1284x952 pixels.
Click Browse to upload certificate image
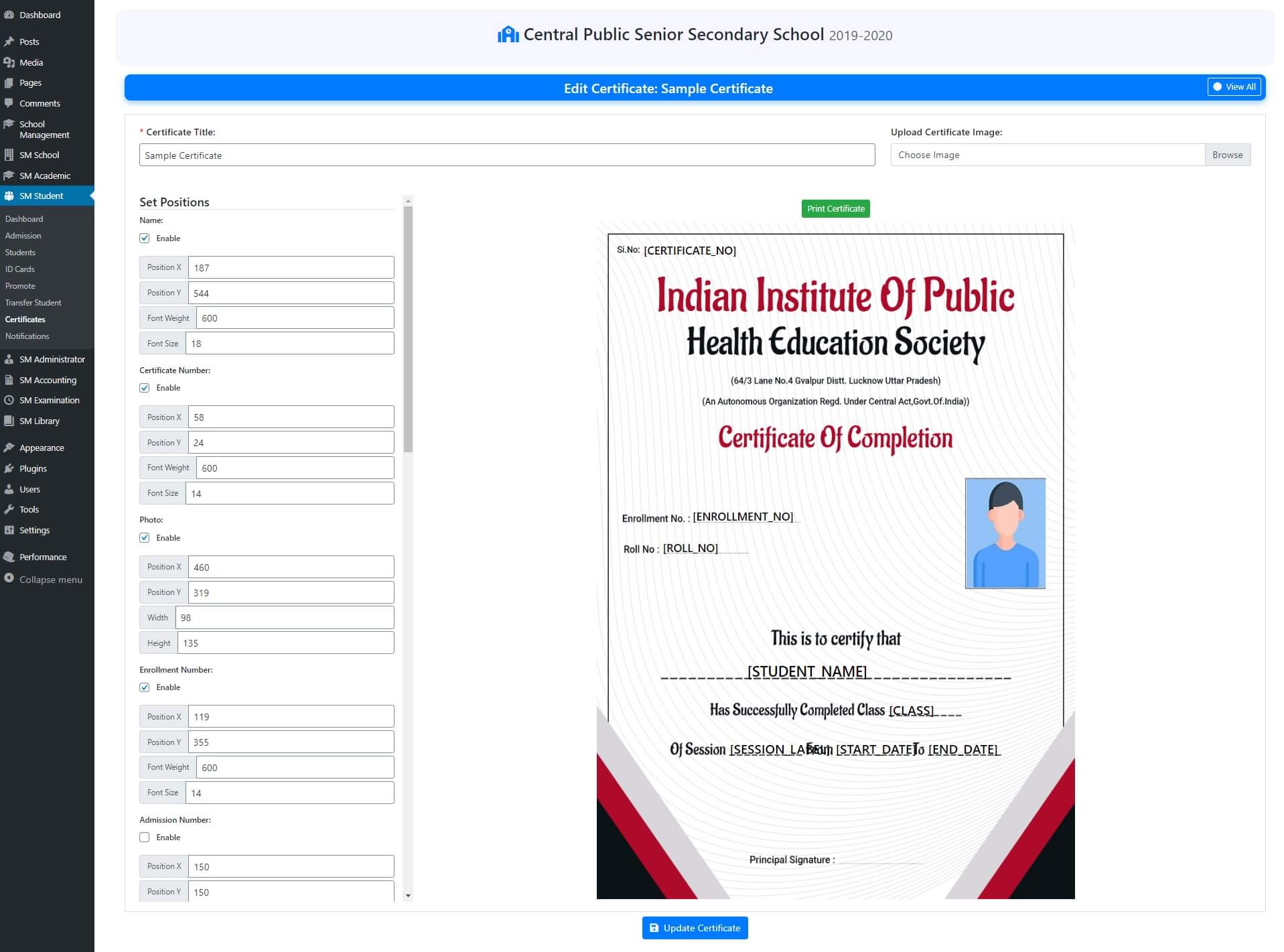pyautogui.click(x=1227, y=155)
